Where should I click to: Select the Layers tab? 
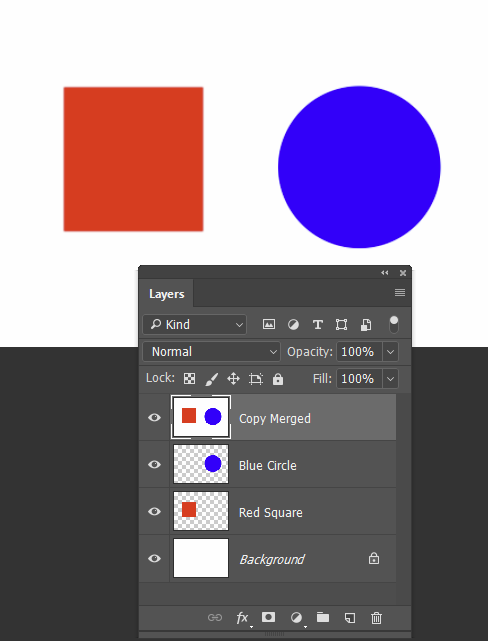[x=166, y=294]
